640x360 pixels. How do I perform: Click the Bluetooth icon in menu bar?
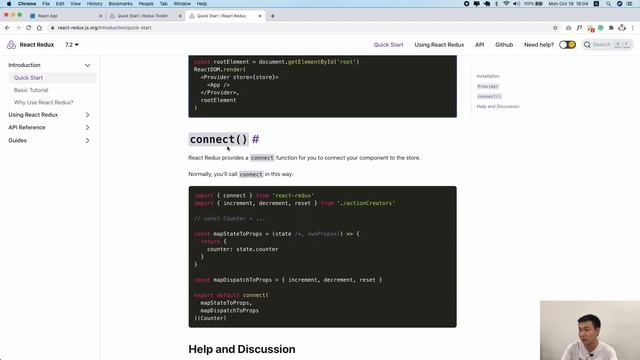497,4
